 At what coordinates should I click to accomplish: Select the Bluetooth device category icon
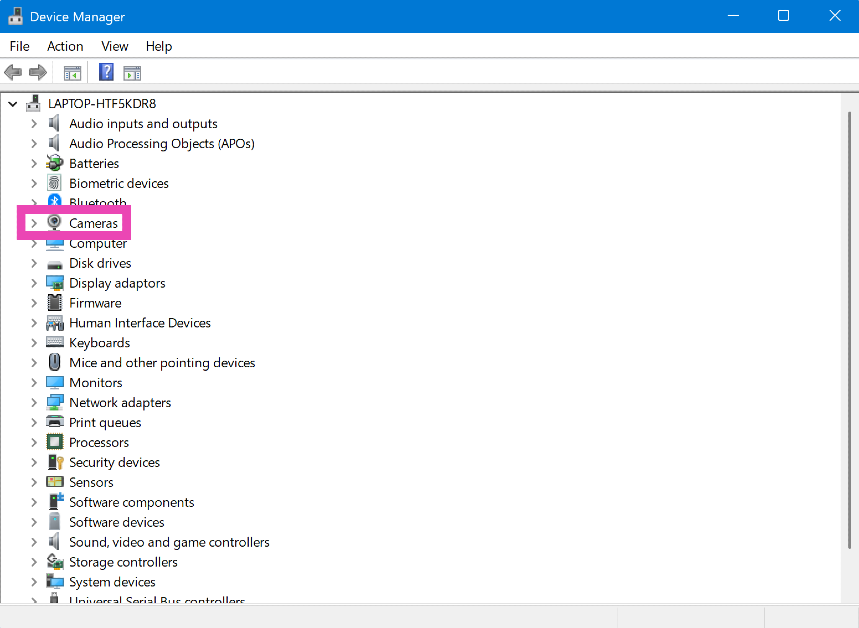55,203
